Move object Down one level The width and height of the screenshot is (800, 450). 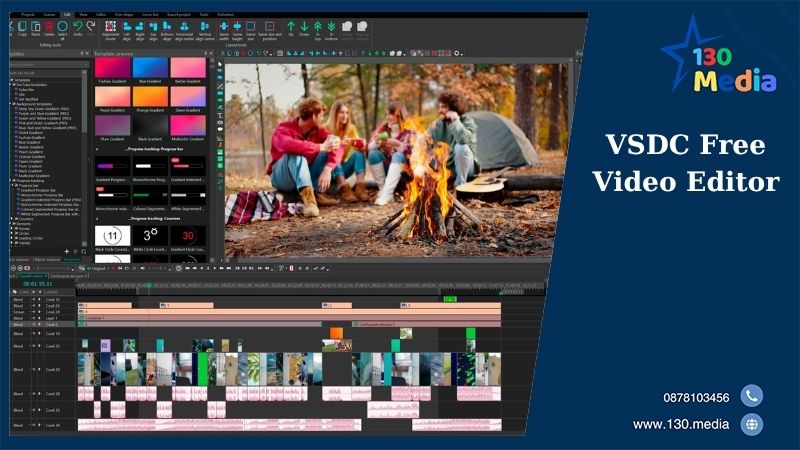click(304, 26)
